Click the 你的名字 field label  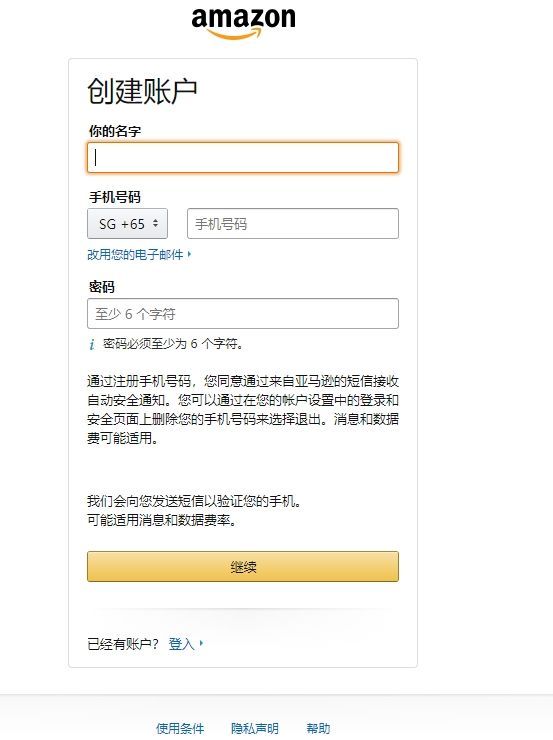[115, 131]
